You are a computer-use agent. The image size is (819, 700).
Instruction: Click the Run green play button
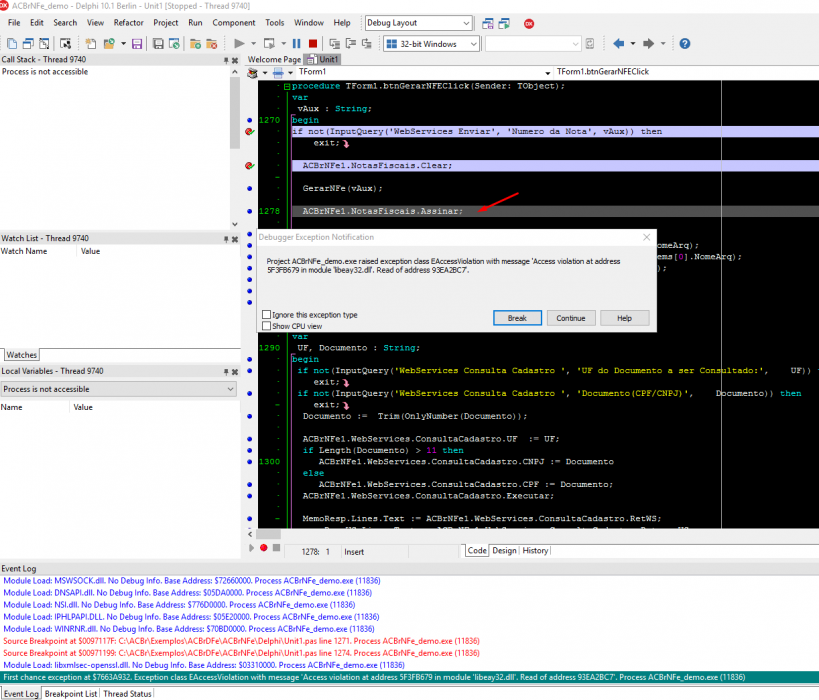(239, 44)
